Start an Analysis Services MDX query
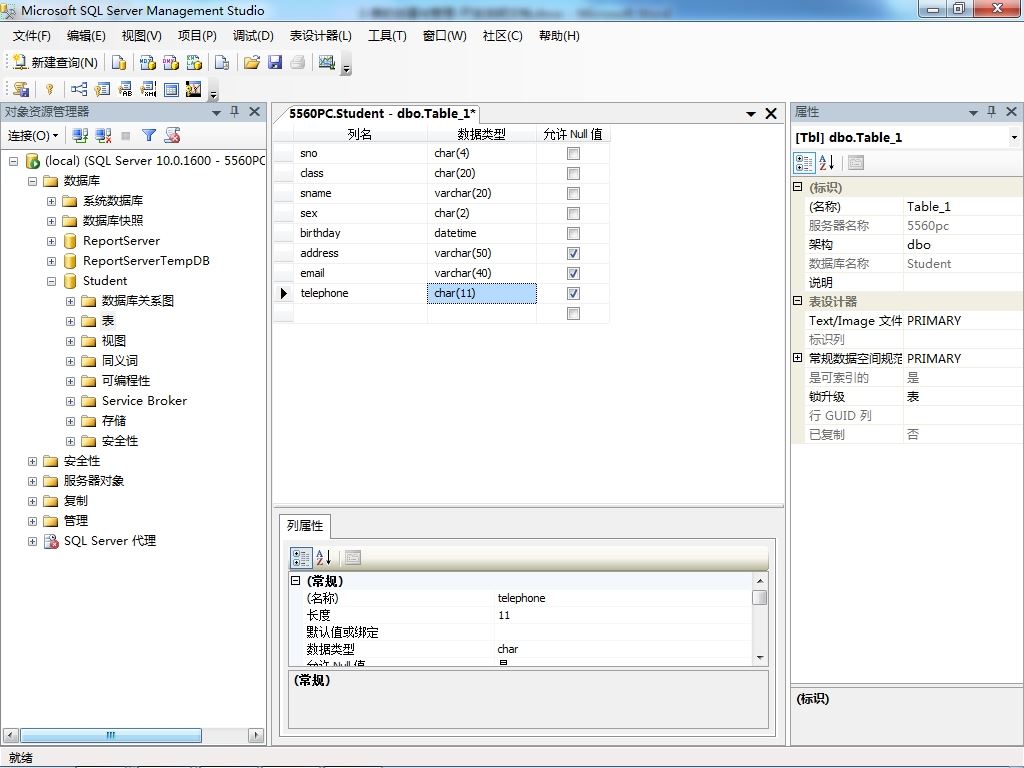This screenshot has height=768, width=1024. coord(148,62)
